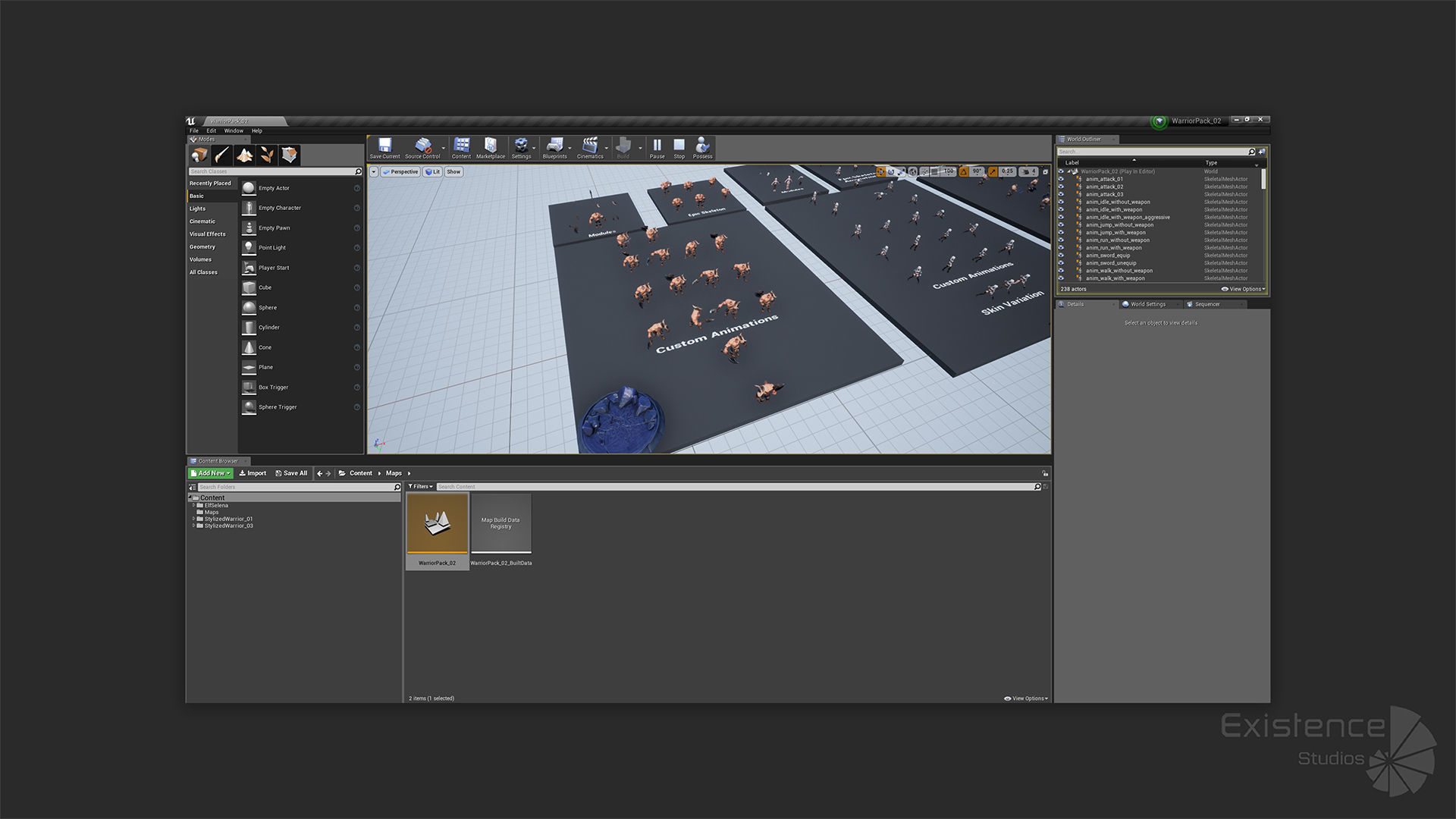This screenshot has width=1456, height=819.
Task: Select the Paint mode brush icon
Action: [x=221, y=155]
